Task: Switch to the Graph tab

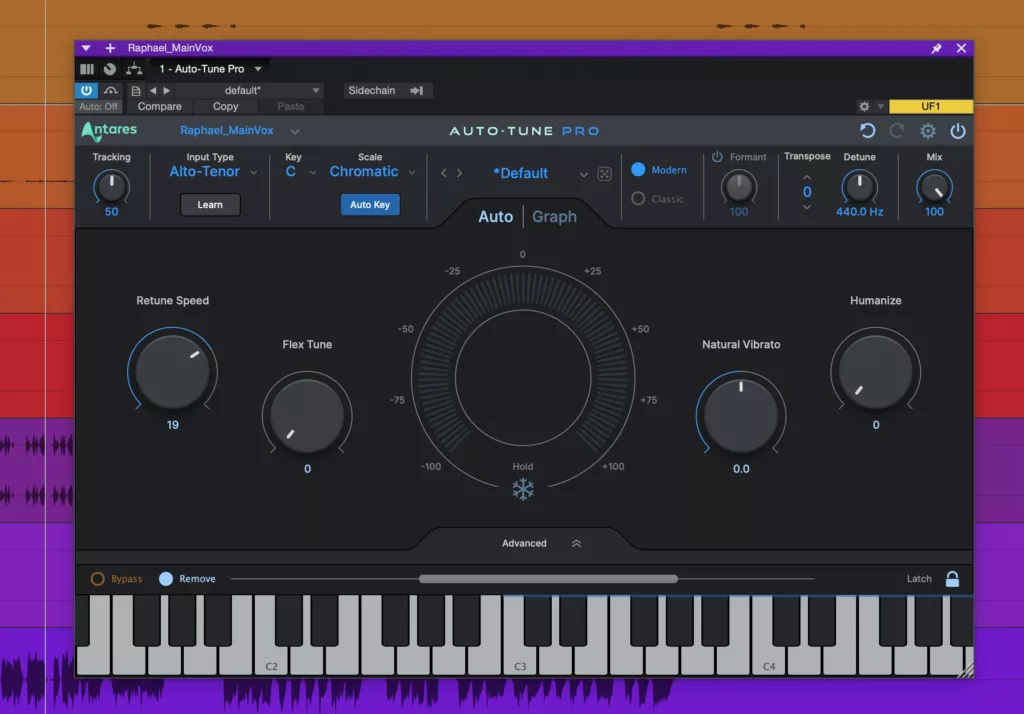Action: point(554,217)
